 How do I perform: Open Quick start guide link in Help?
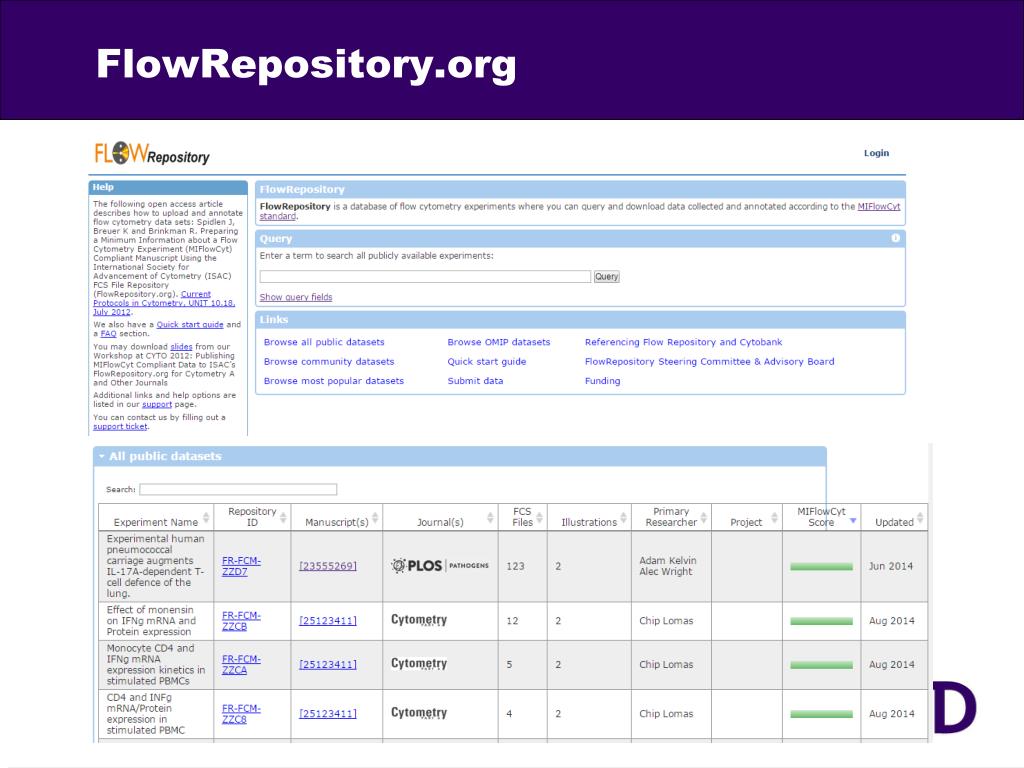point(189,325)
